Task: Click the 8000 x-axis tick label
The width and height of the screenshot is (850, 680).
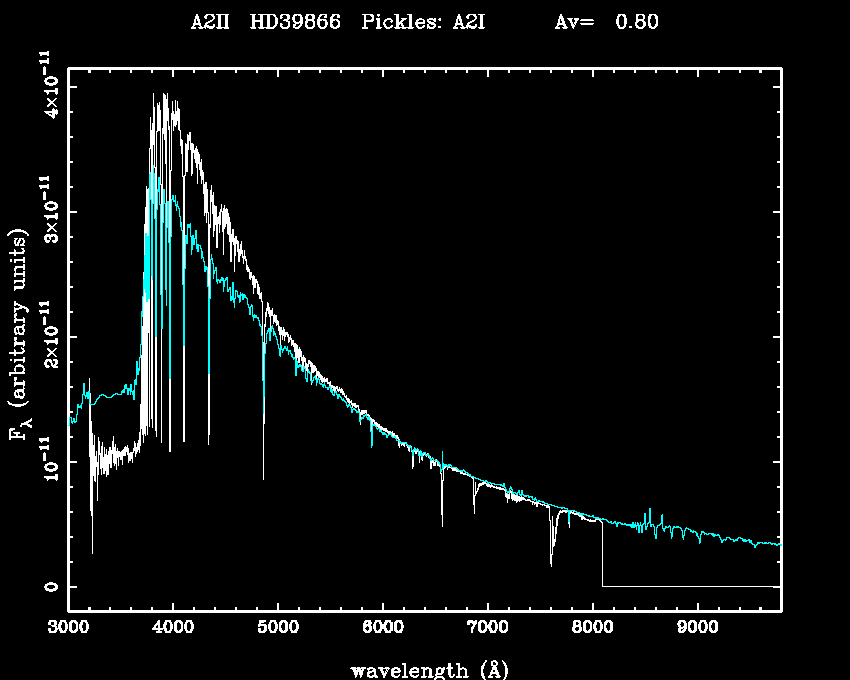Action: 592,630
